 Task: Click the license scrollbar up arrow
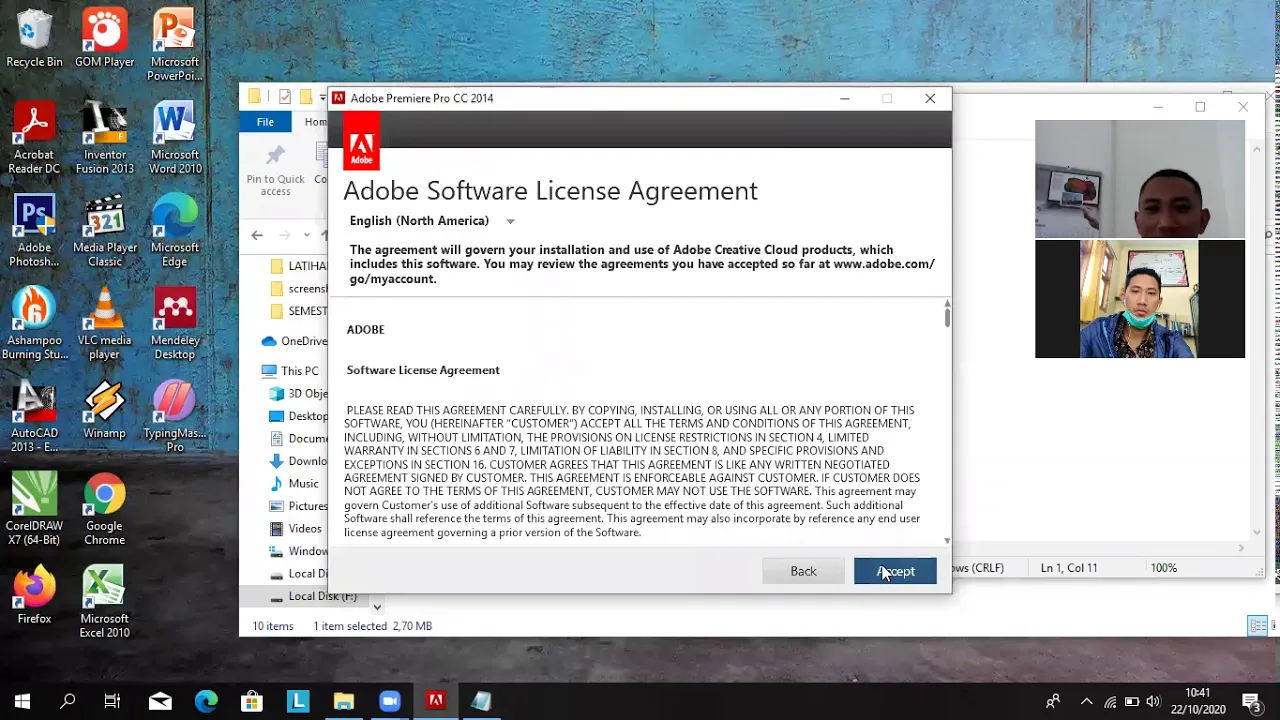pyautogui.click(x=947, y=303)
